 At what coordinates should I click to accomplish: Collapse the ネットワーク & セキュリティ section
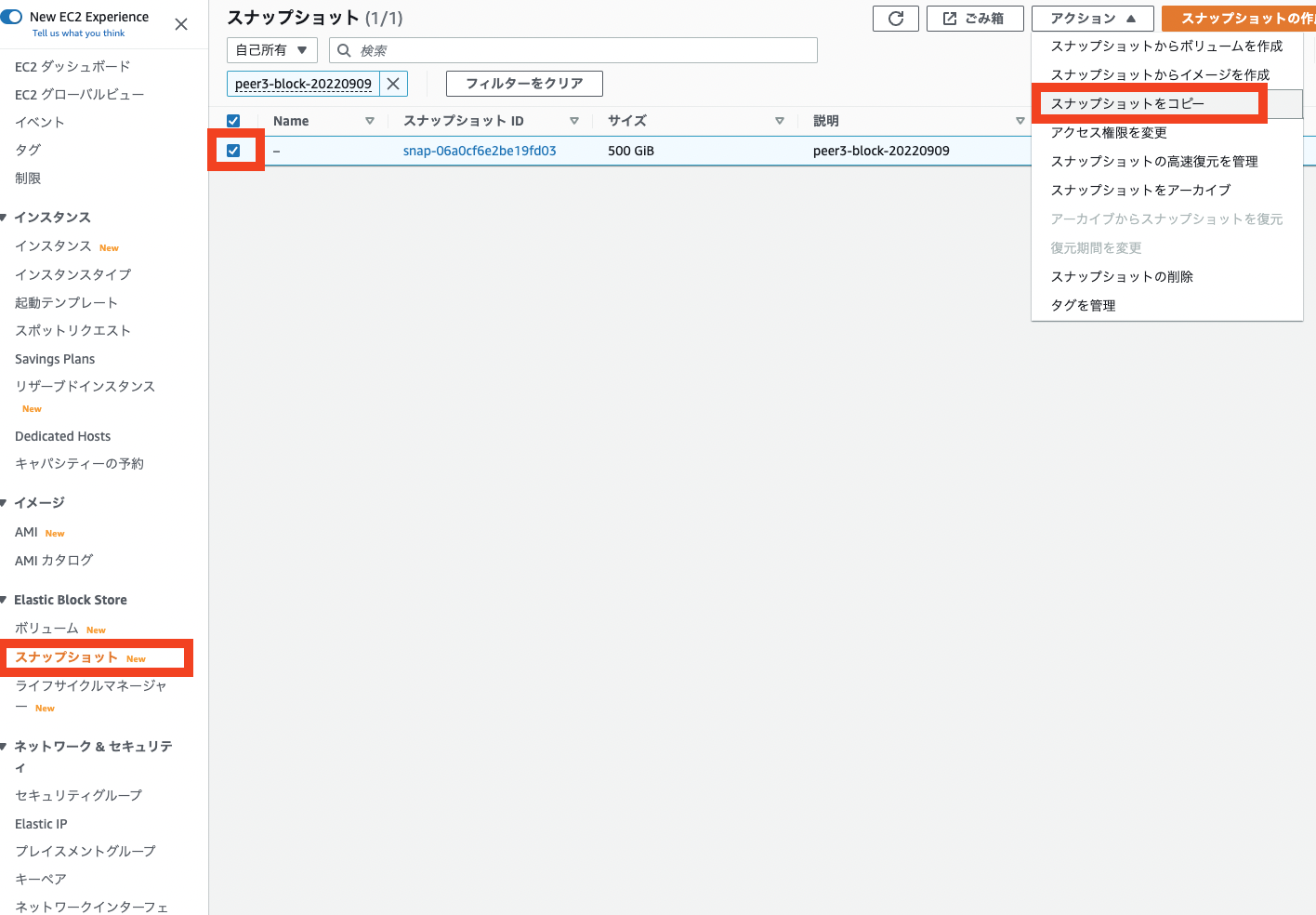pos(4,747)
